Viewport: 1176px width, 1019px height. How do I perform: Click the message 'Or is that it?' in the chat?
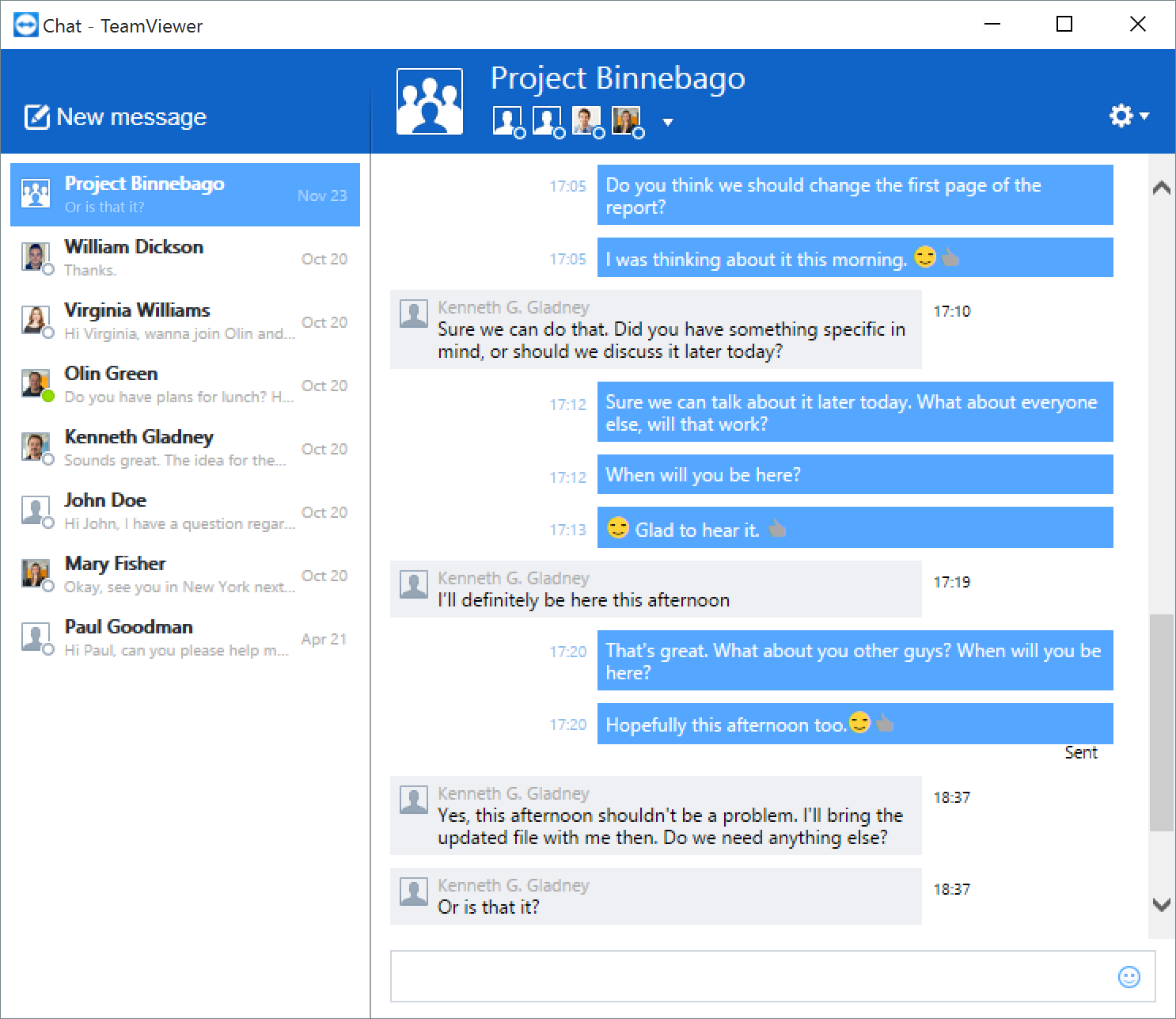click(x=656, y=896)
